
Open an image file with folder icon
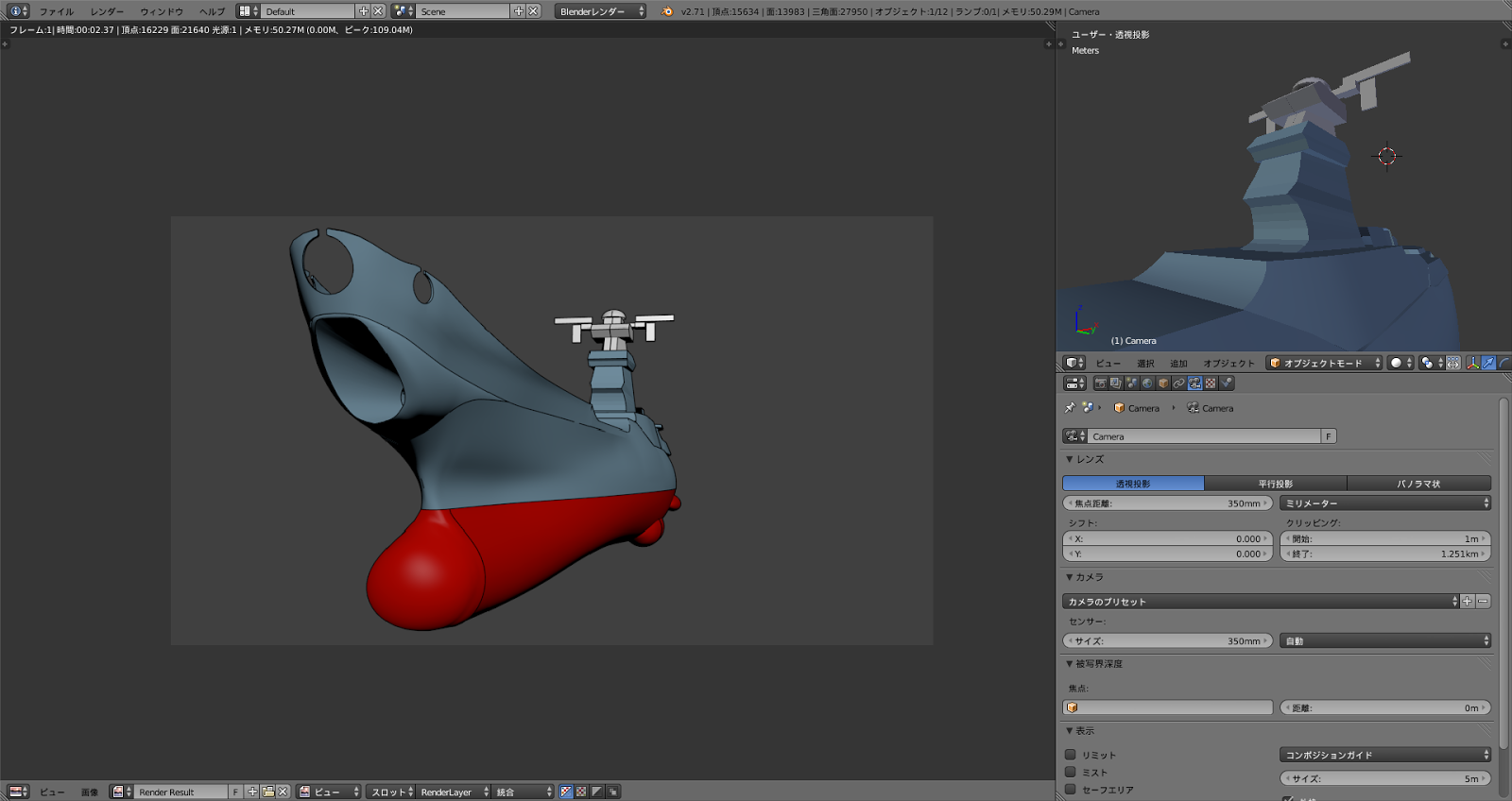[x=267, y=792]
